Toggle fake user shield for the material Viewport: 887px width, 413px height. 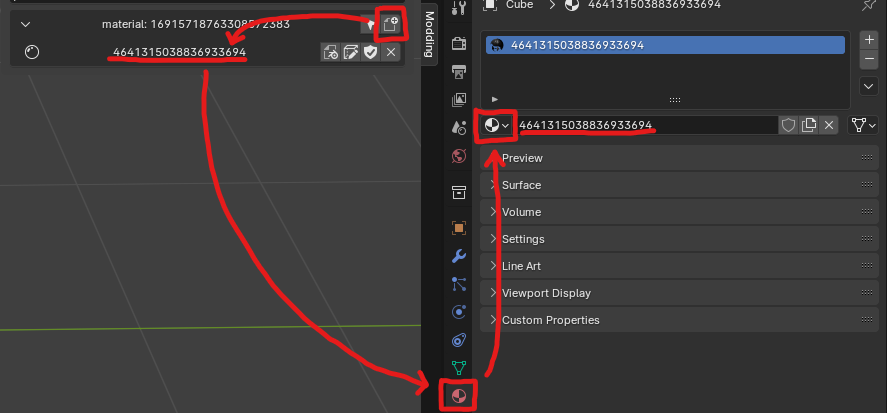[x=789, y=125]
